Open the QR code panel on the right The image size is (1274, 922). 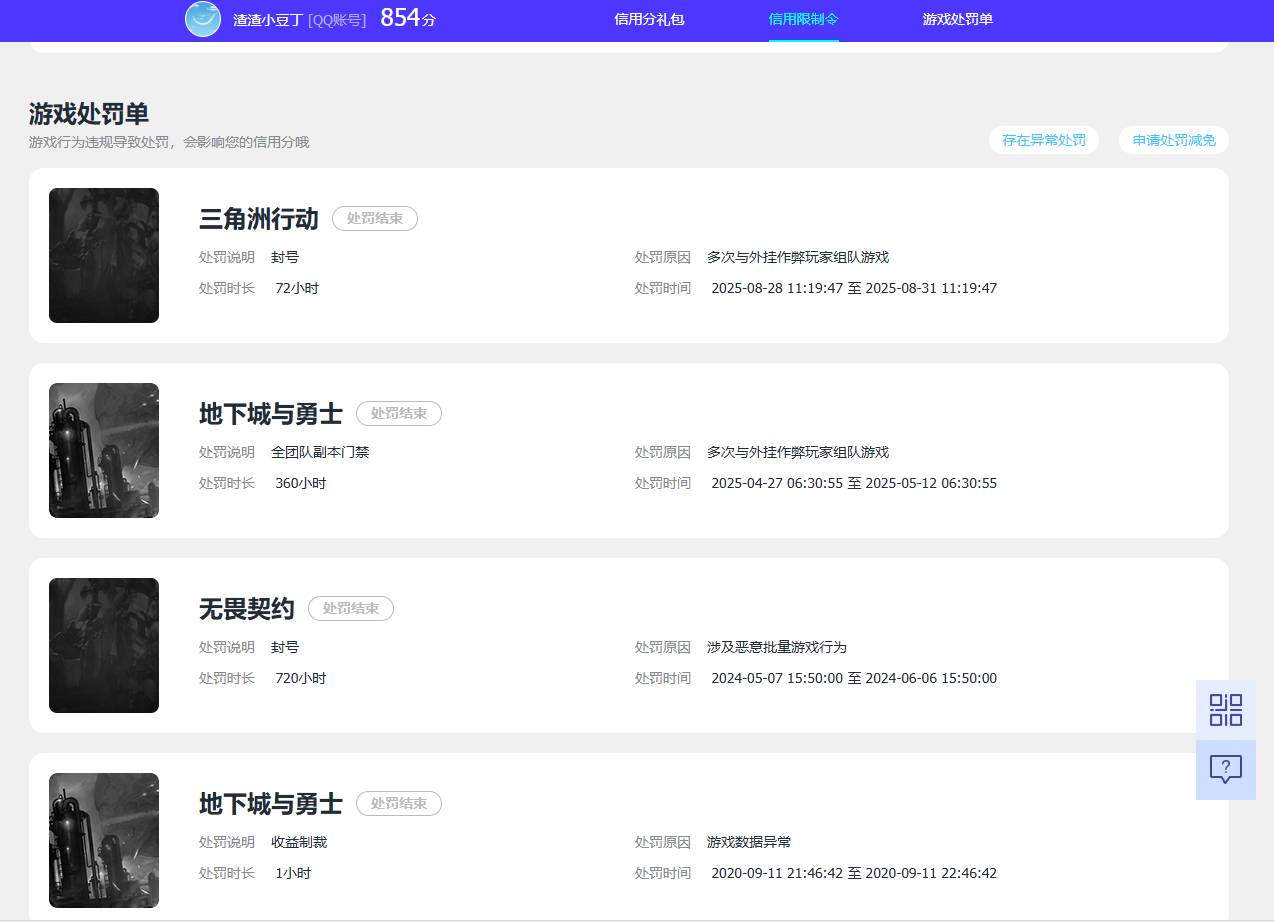click(x=1225, y=710)
